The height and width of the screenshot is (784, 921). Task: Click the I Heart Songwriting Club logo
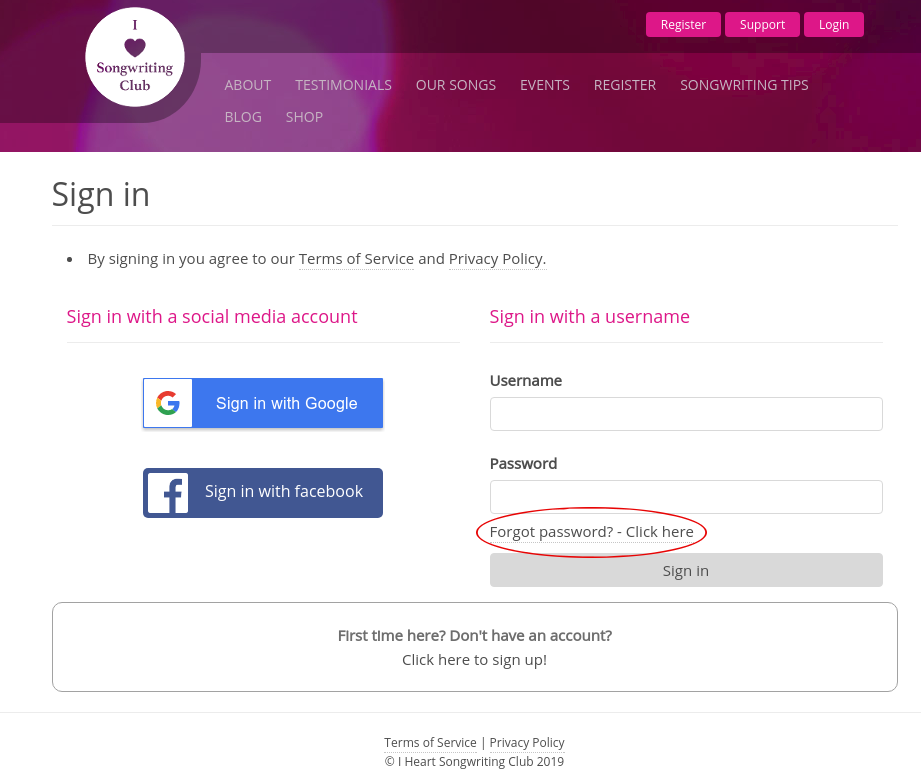pos(135,57)
